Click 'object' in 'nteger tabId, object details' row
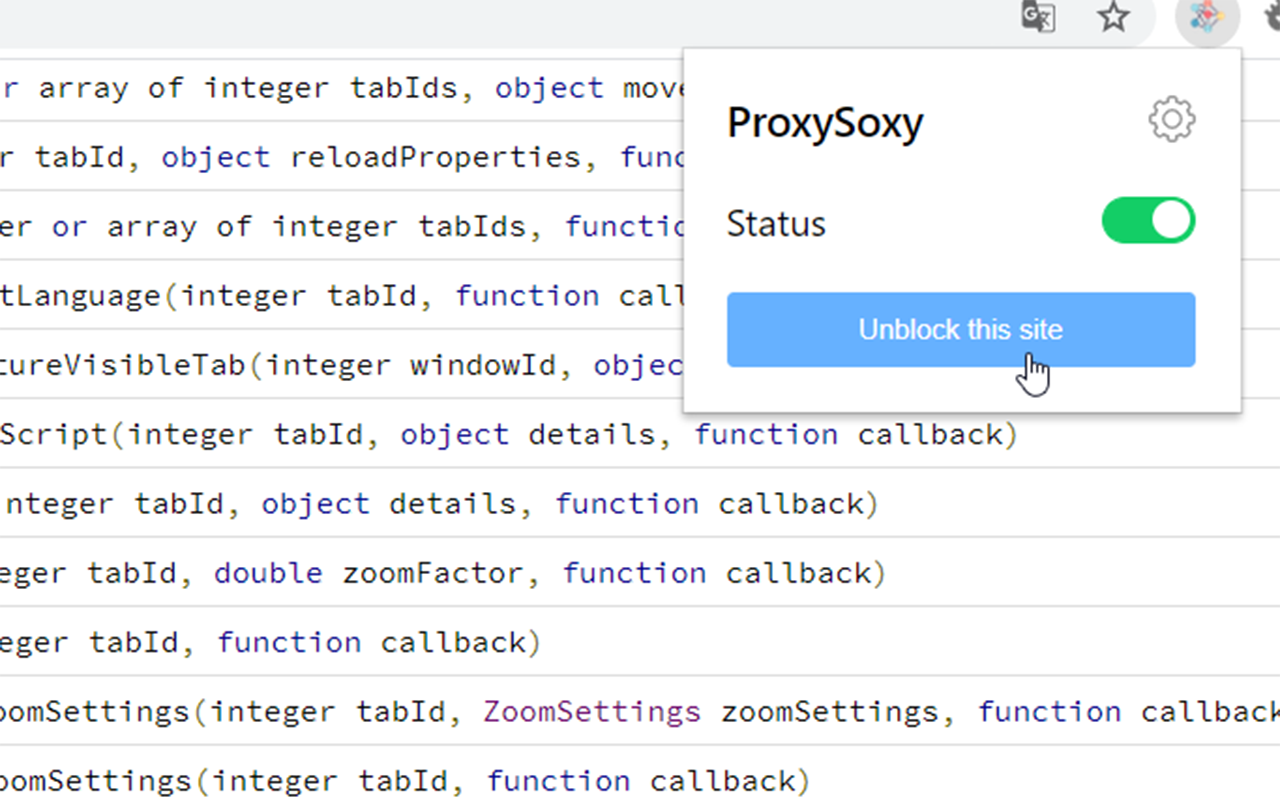1280x800 pixels. 315,503
